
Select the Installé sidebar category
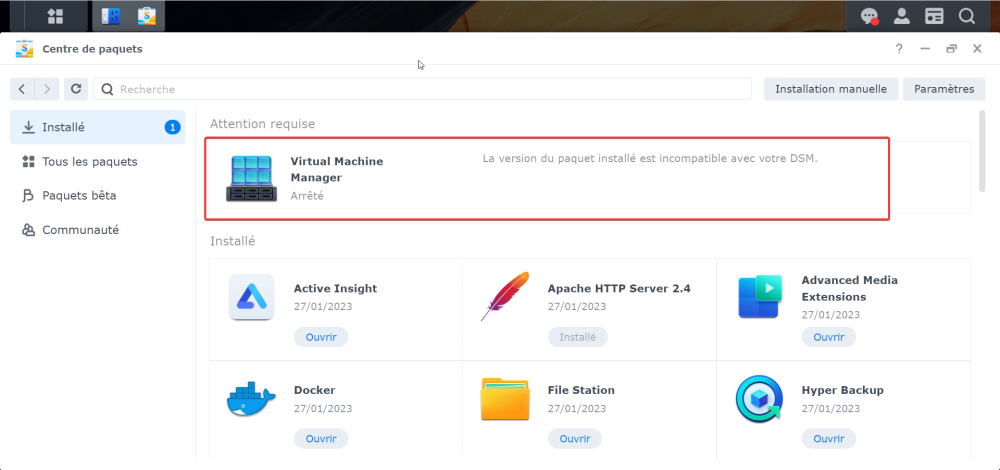[x=98, y=127]
